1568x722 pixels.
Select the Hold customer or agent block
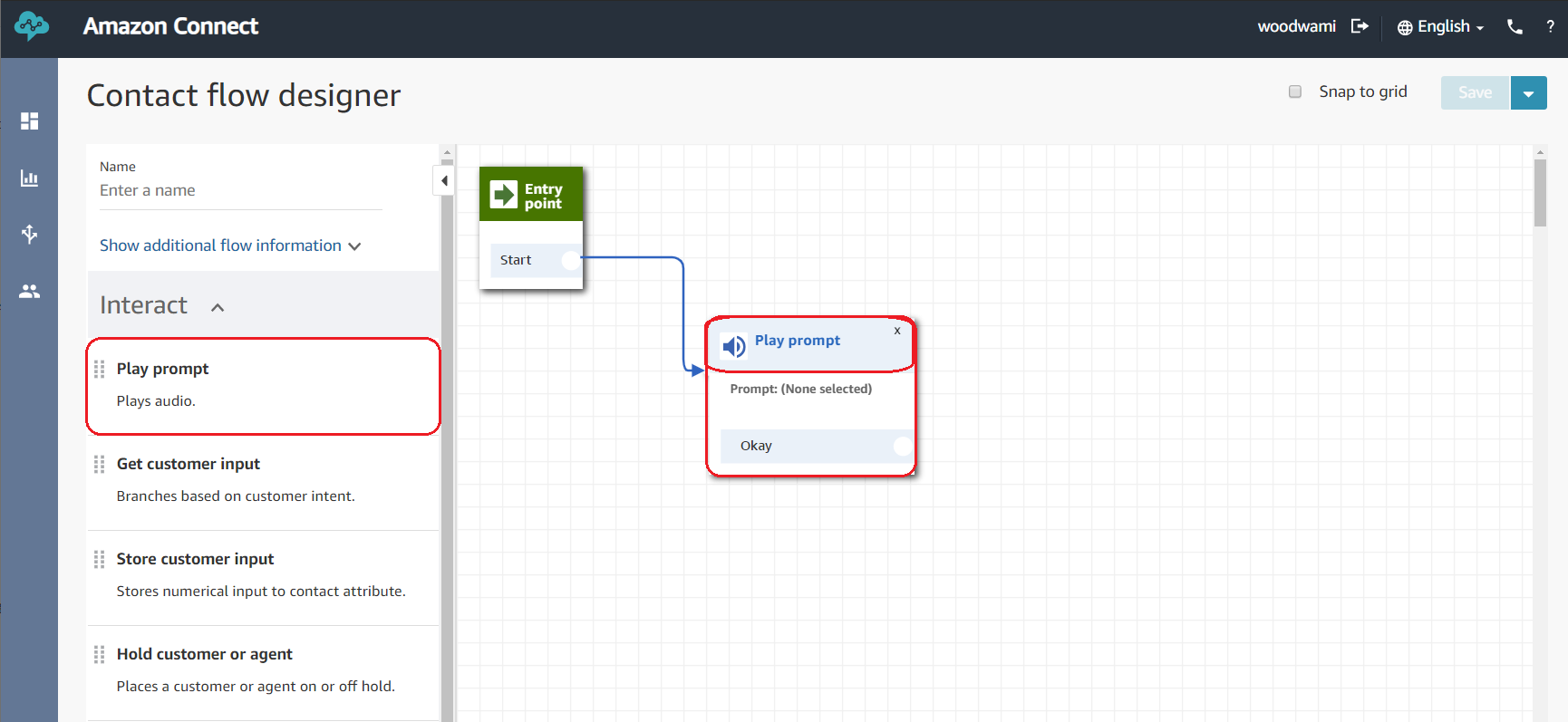pos(263,671)
